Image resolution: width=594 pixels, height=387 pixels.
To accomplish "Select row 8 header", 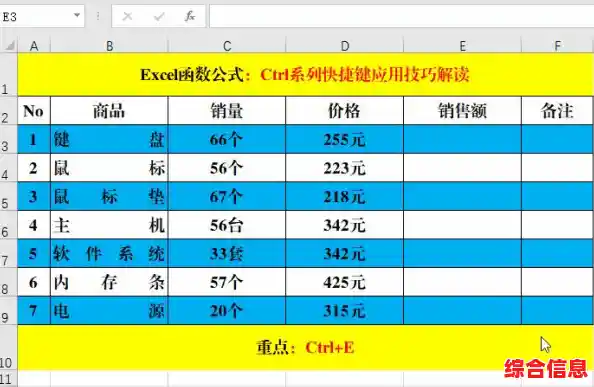I will click(x=8, y=282).
